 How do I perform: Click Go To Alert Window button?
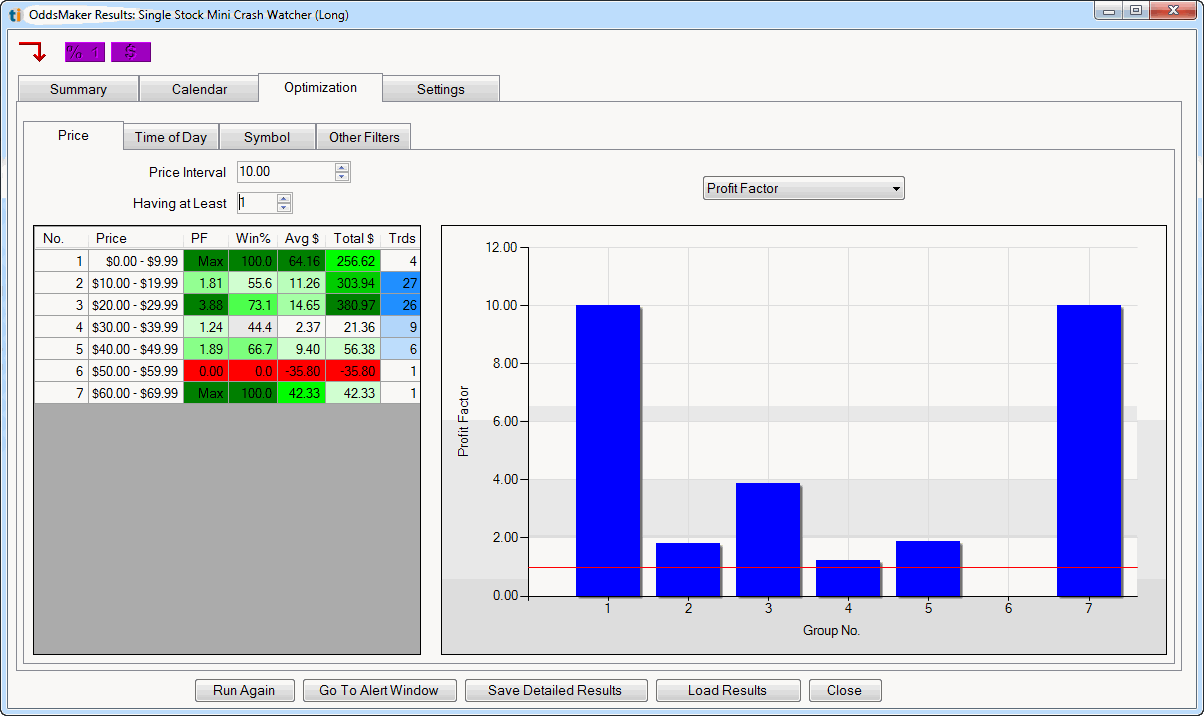point(379,690)
